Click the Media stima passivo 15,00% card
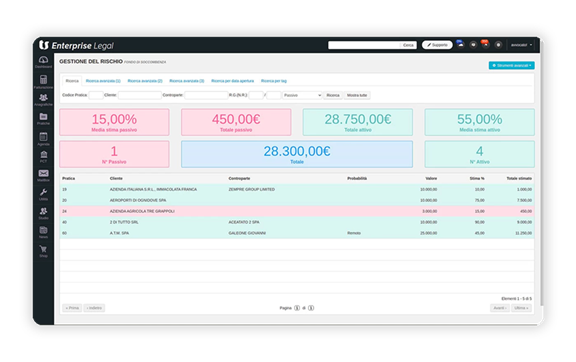Image resolution: width=576 pixels, height=362 pixels. 114,122
